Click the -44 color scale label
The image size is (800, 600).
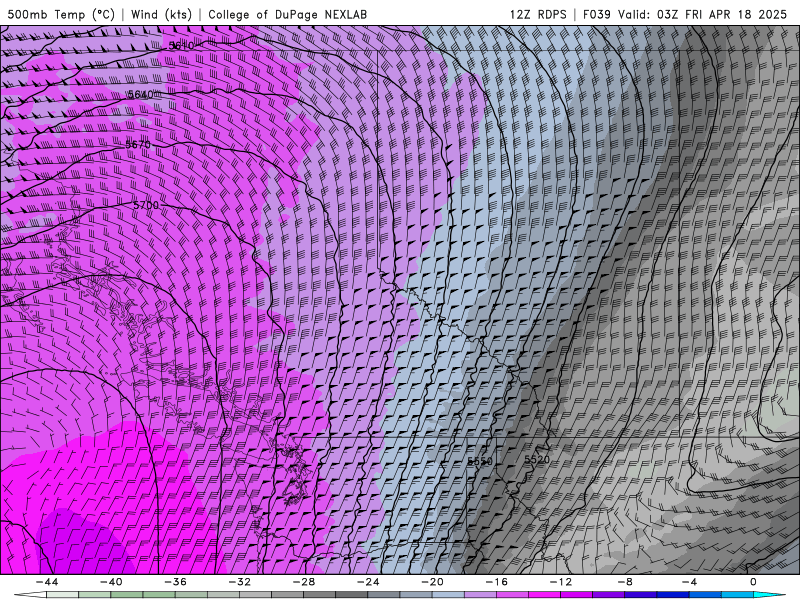(x=47, y=582)
